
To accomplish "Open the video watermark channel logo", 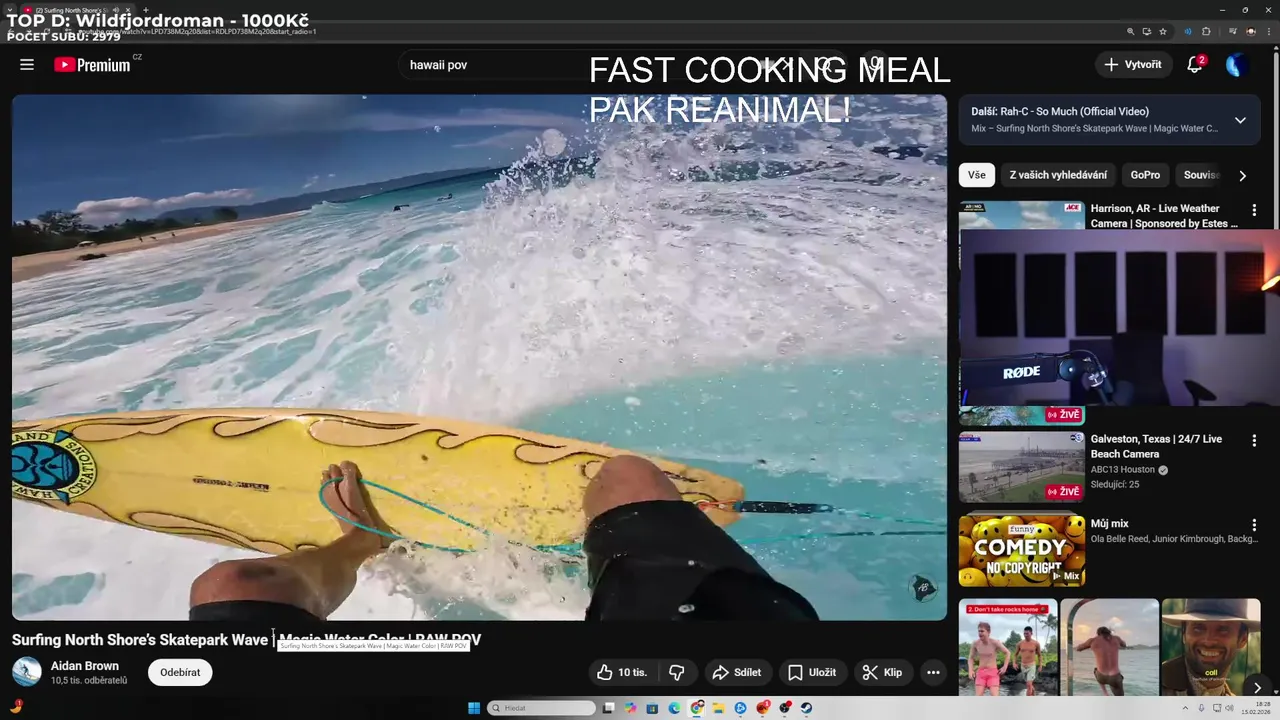I will coord(924,587).
